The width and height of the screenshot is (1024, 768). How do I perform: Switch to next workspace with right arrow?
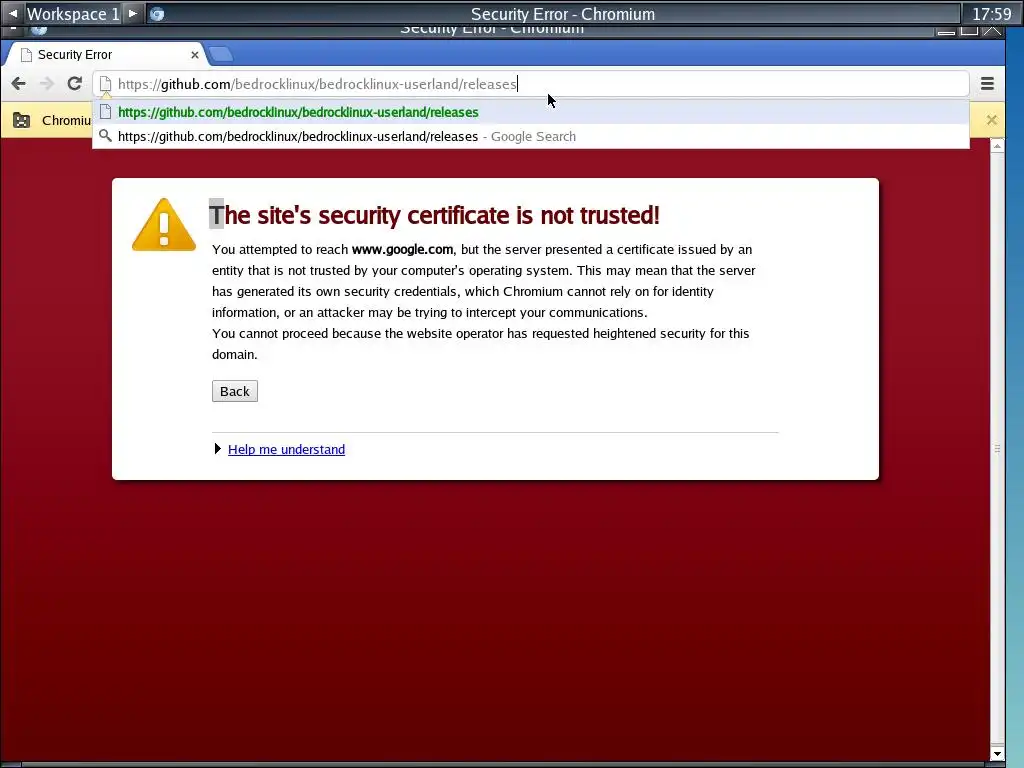[x=133, y=13]
